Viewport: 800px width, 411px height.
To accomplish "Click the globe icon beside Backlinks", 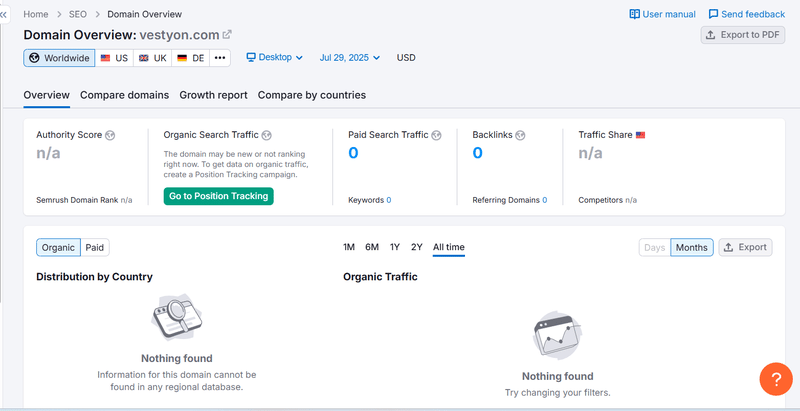I will click(x=520, y=135).
